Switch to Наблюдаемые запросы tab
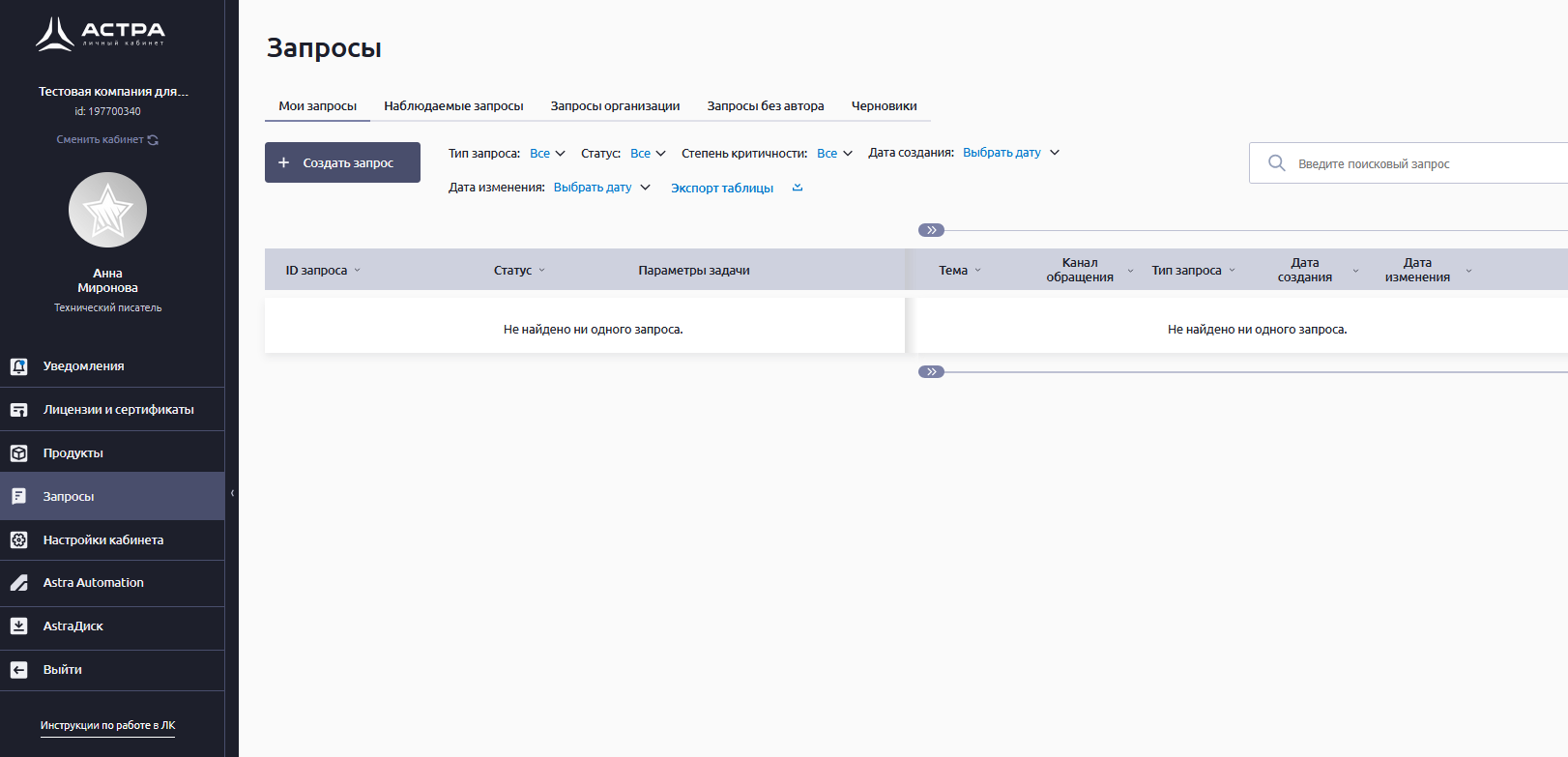Image resolution: width=1568 pixels, height=757 pixels. 453,106
